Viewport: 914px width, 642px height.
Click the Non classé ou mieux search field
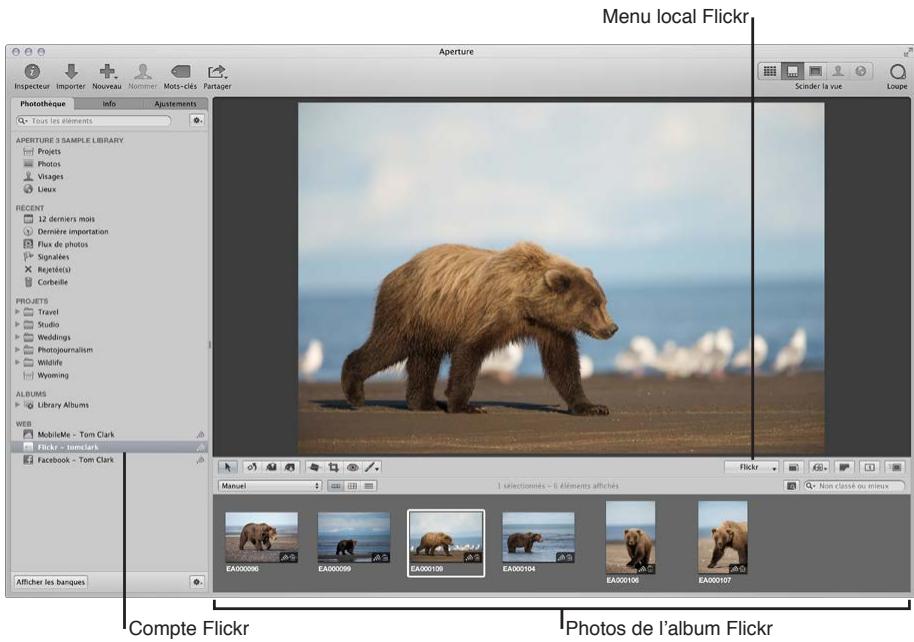(855, 486)
